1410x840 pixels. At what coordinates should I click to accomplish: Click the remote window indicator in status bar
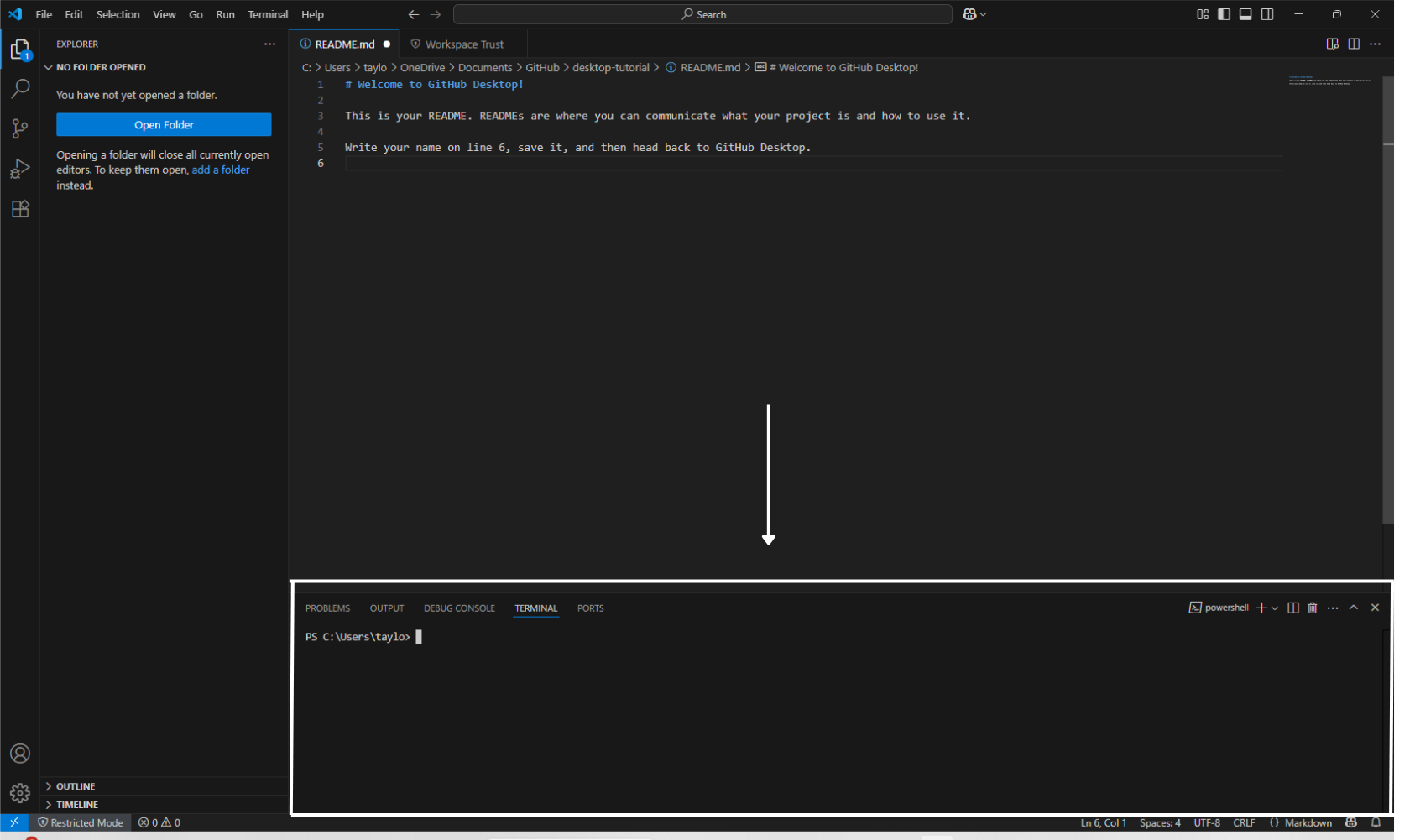click(14, 822)
